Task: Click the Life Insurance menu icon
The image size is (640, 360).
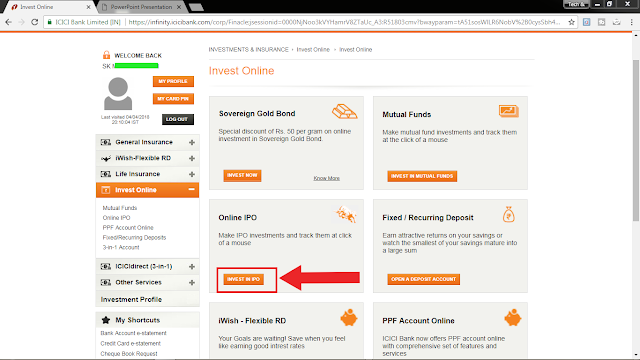Action: (x=106, y=174)
